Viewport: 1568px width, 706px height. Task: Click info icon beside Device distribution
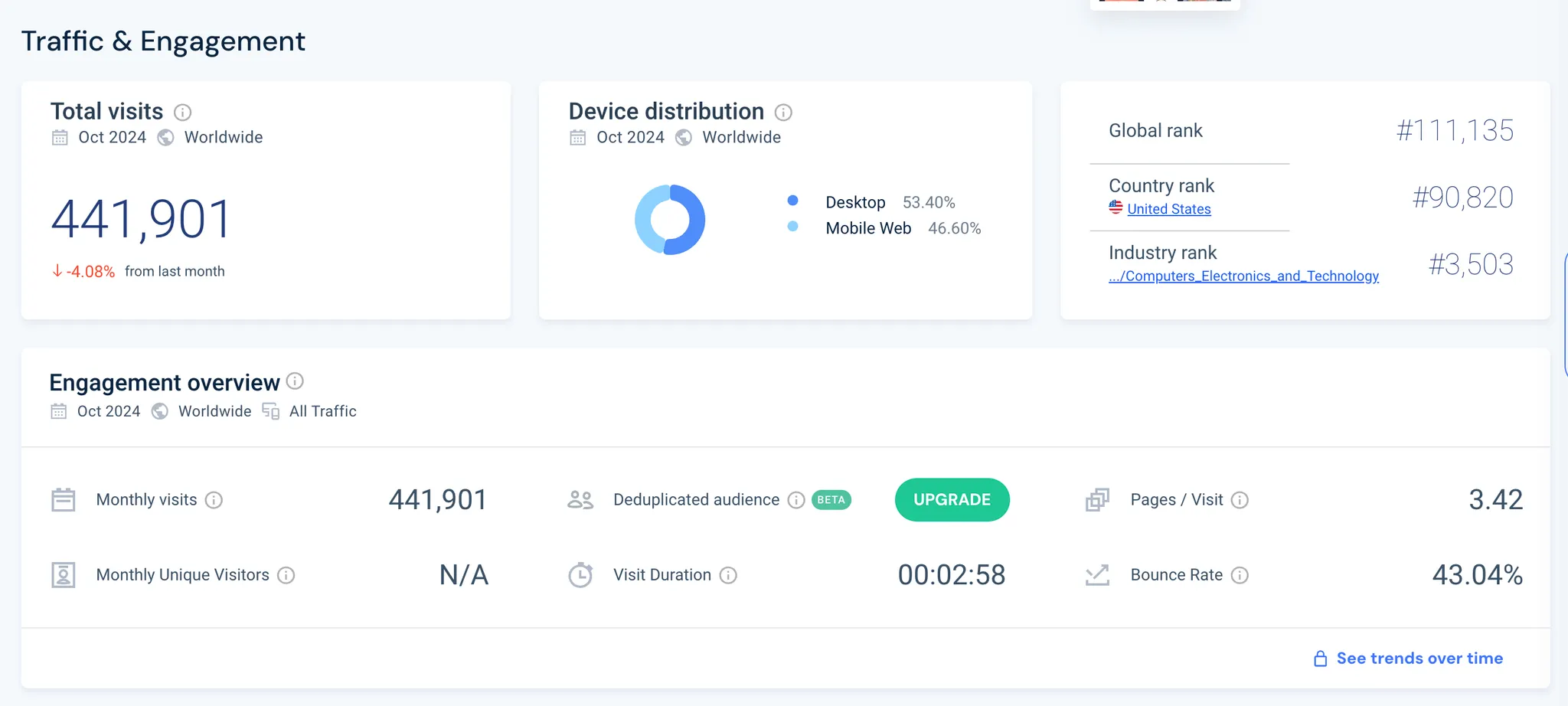click(782, 113)
